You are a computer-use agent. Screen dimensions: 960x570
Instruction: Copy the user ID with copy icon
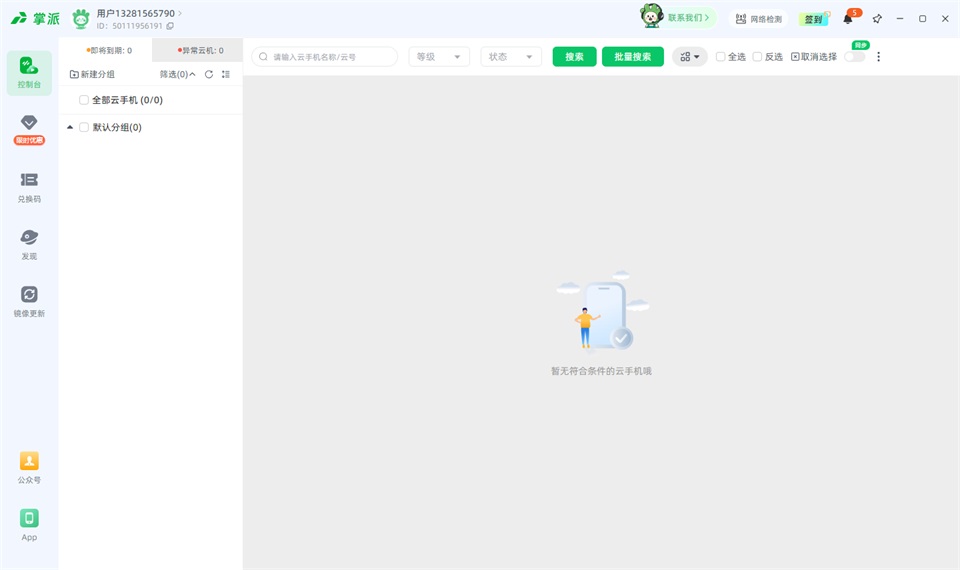[x=170, y=26]
